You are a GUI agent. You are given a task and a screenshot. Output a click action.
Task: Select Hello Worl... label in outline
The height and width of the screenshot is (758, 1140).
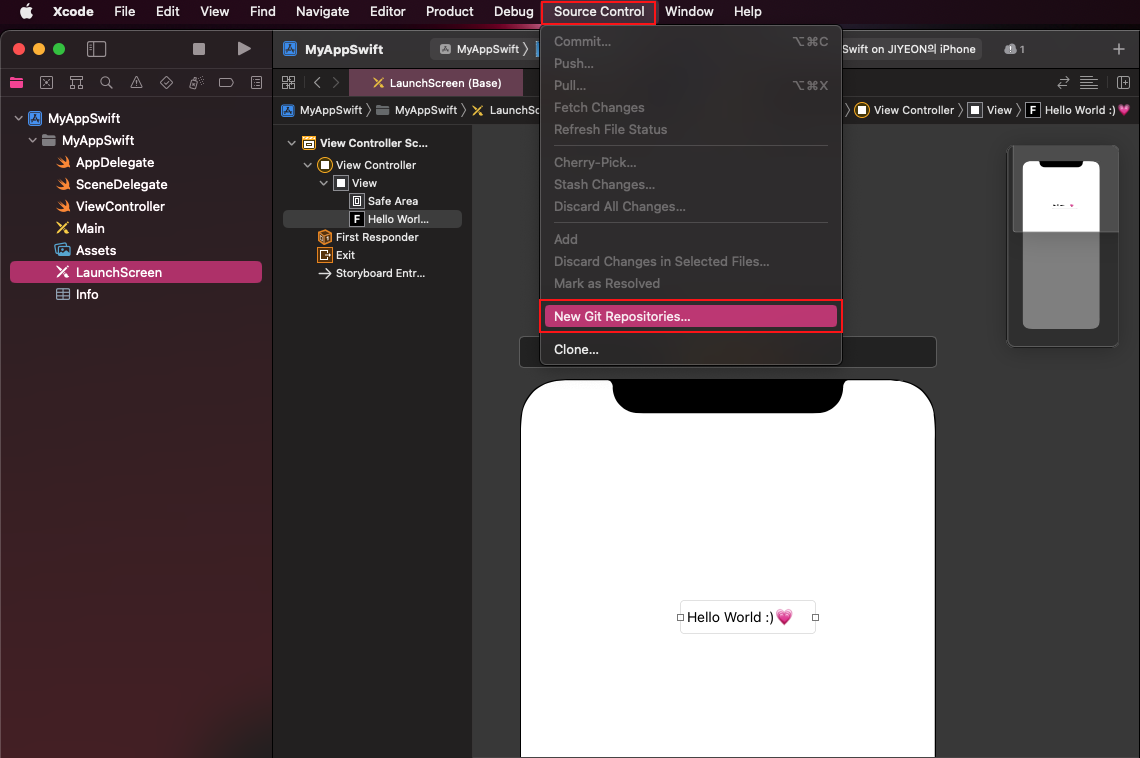(372, 219)
